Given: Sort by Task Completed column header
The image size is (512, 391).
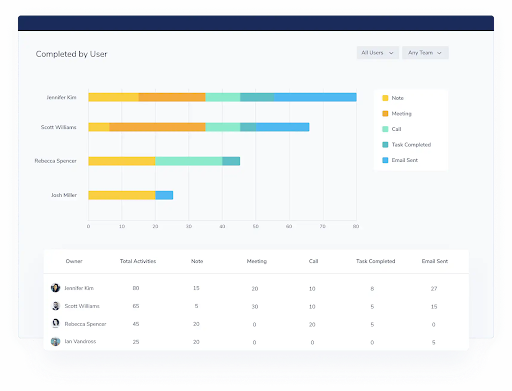Looking at the screenshot, I should click(x=376, y=261).
